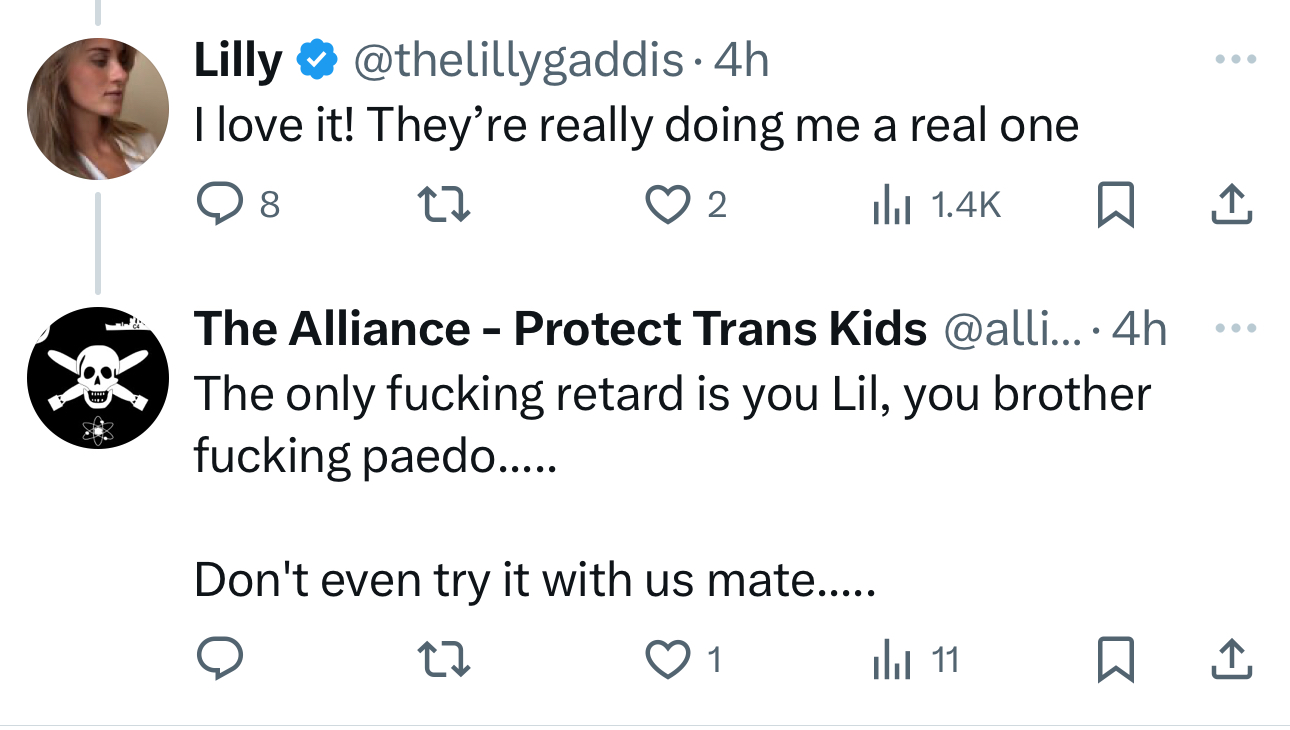The image size is (1290, 730).
Task: Open The Alliance skull avatar
Action: (x=97, y=378)
